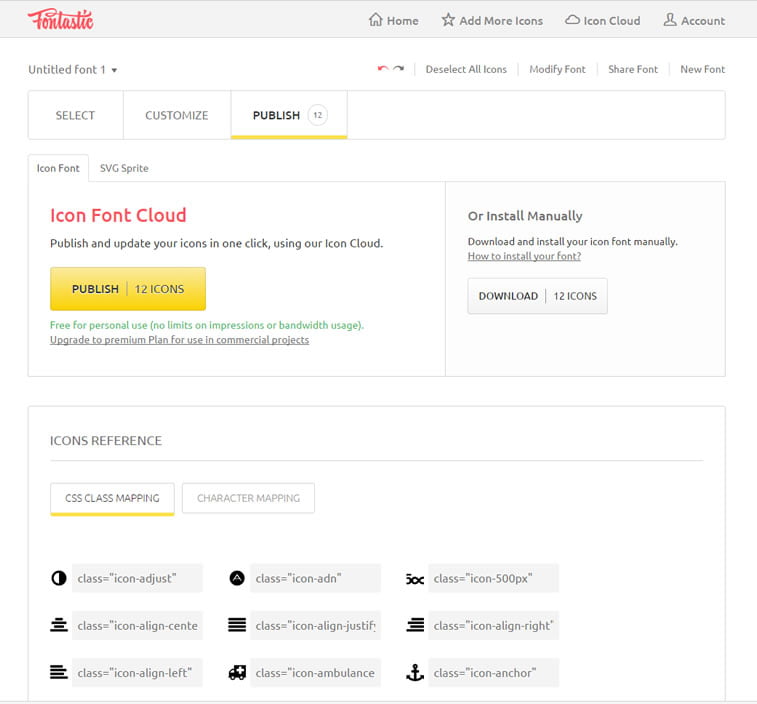Select the SVG Sprite sub-tab
The width and height of the screenshot is (757, 704).
click(124, 168)
